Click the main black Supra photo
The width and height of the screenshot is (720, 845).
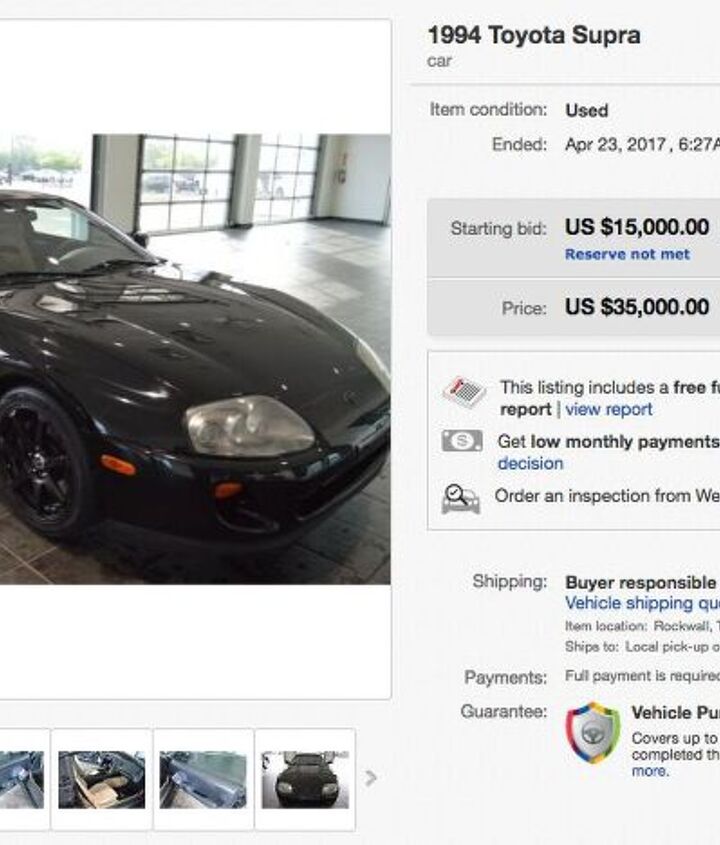[x=195, y=359]
